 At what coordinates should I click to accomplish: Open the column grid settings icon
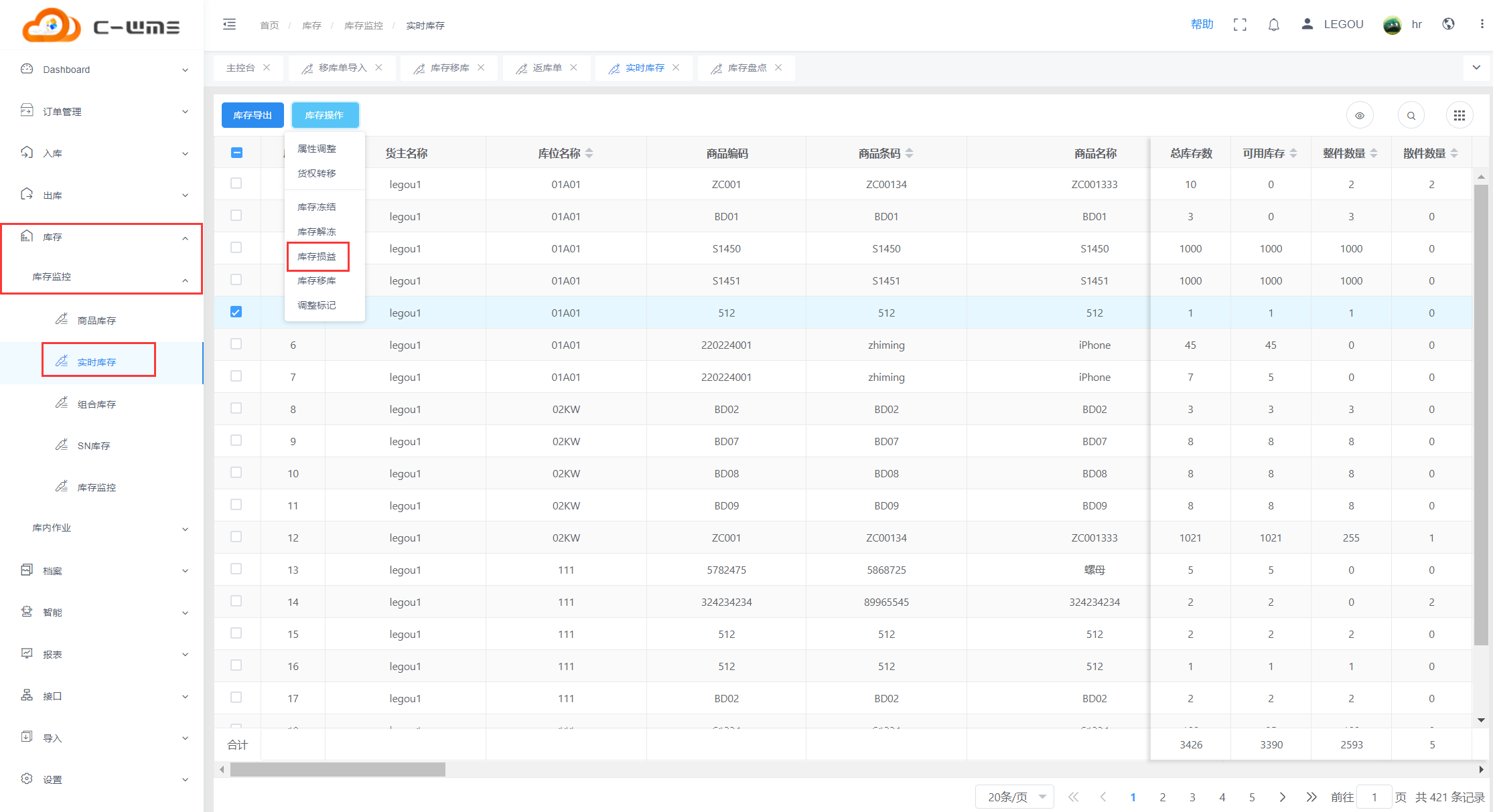[1459, 116]
